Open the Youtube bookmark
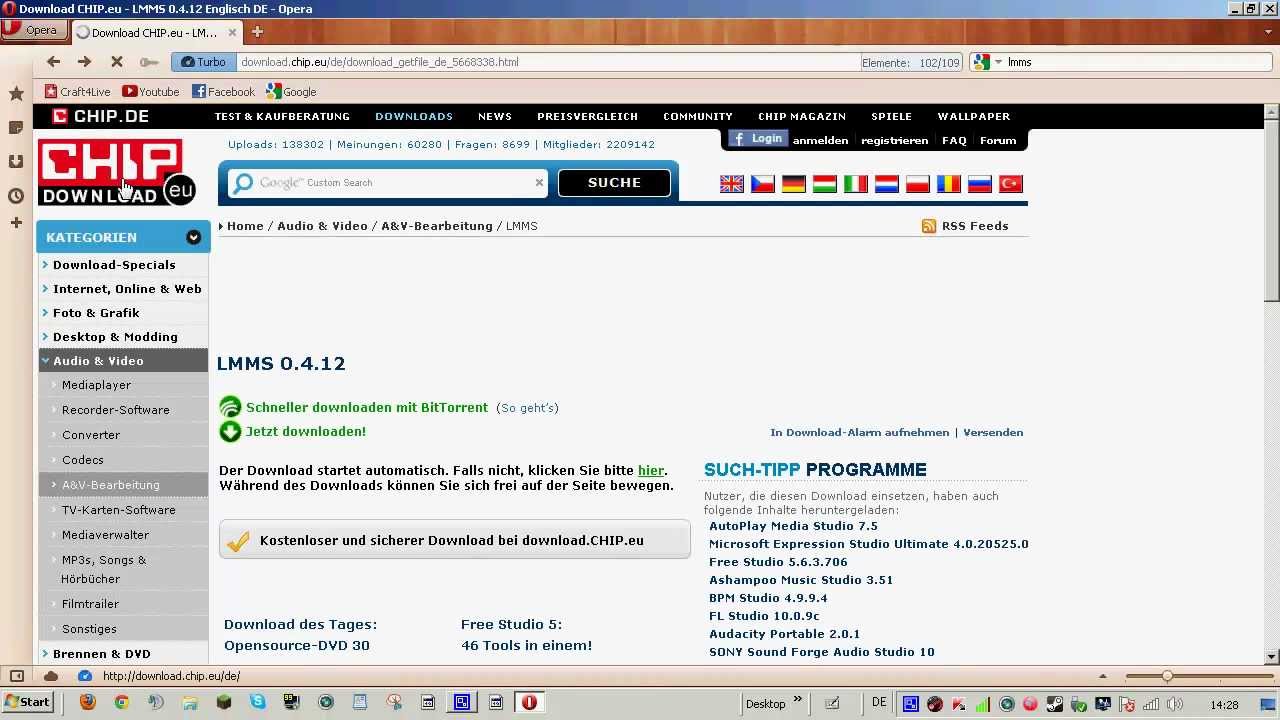This screenshot has height=720, width=1280. click(151, 91)
